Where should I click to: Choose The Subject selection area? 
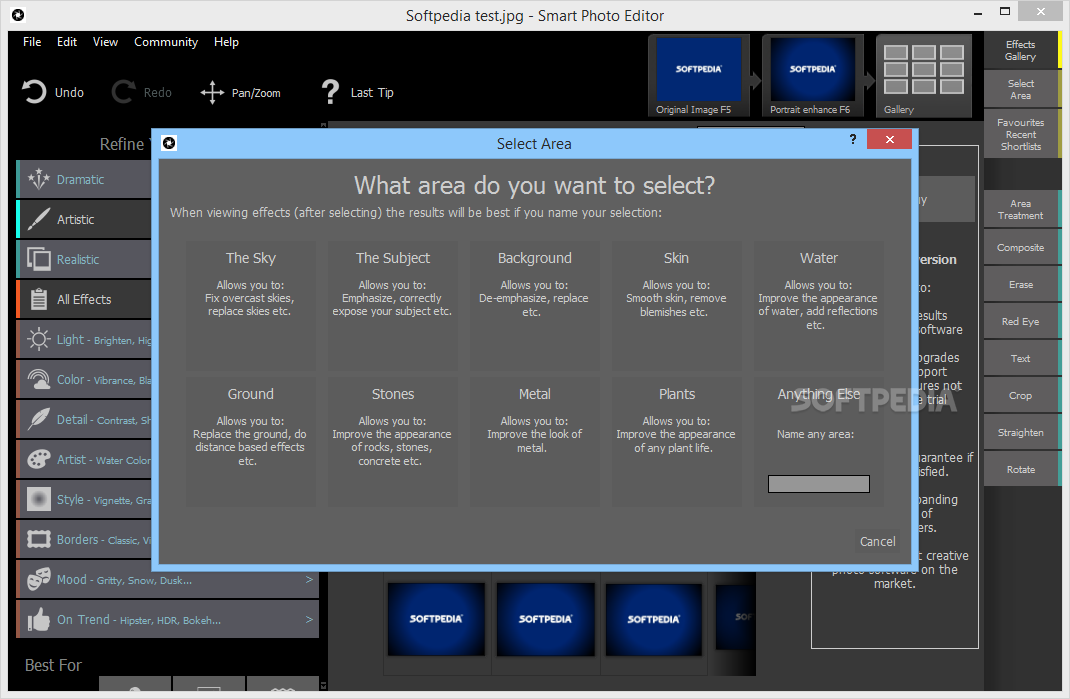point(392,305)
